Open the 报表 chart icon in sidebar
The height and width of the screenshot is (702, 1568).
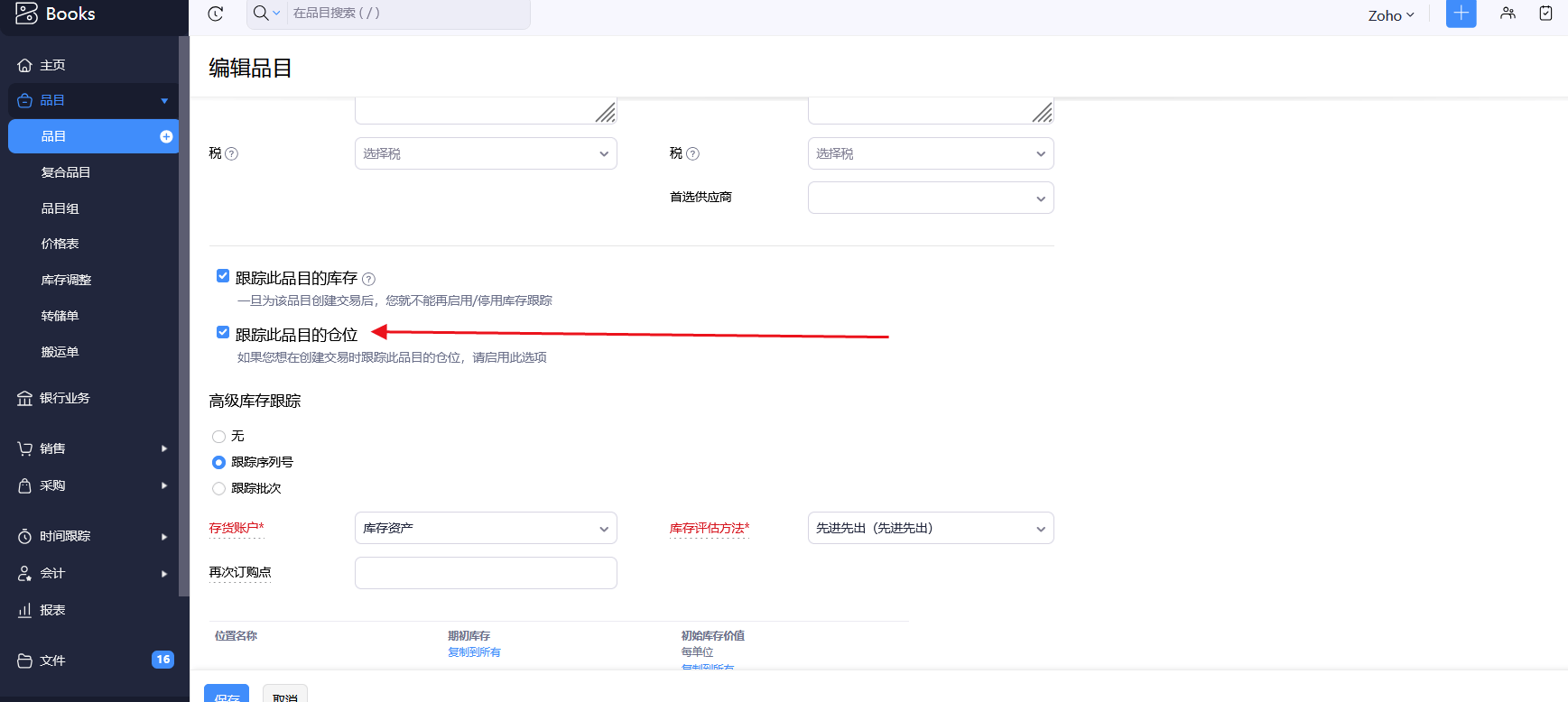pos(25,610)
